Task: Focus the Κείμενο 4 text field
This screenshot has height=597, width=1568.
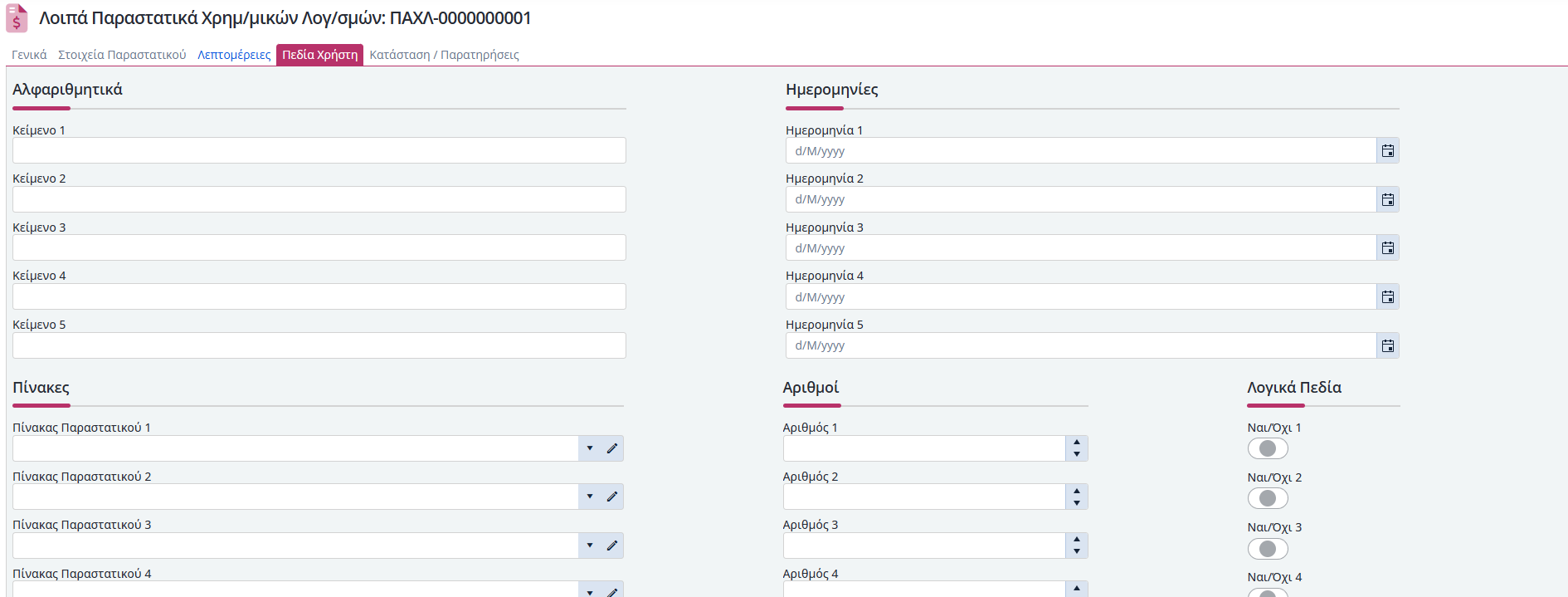Action: (319, 296)
